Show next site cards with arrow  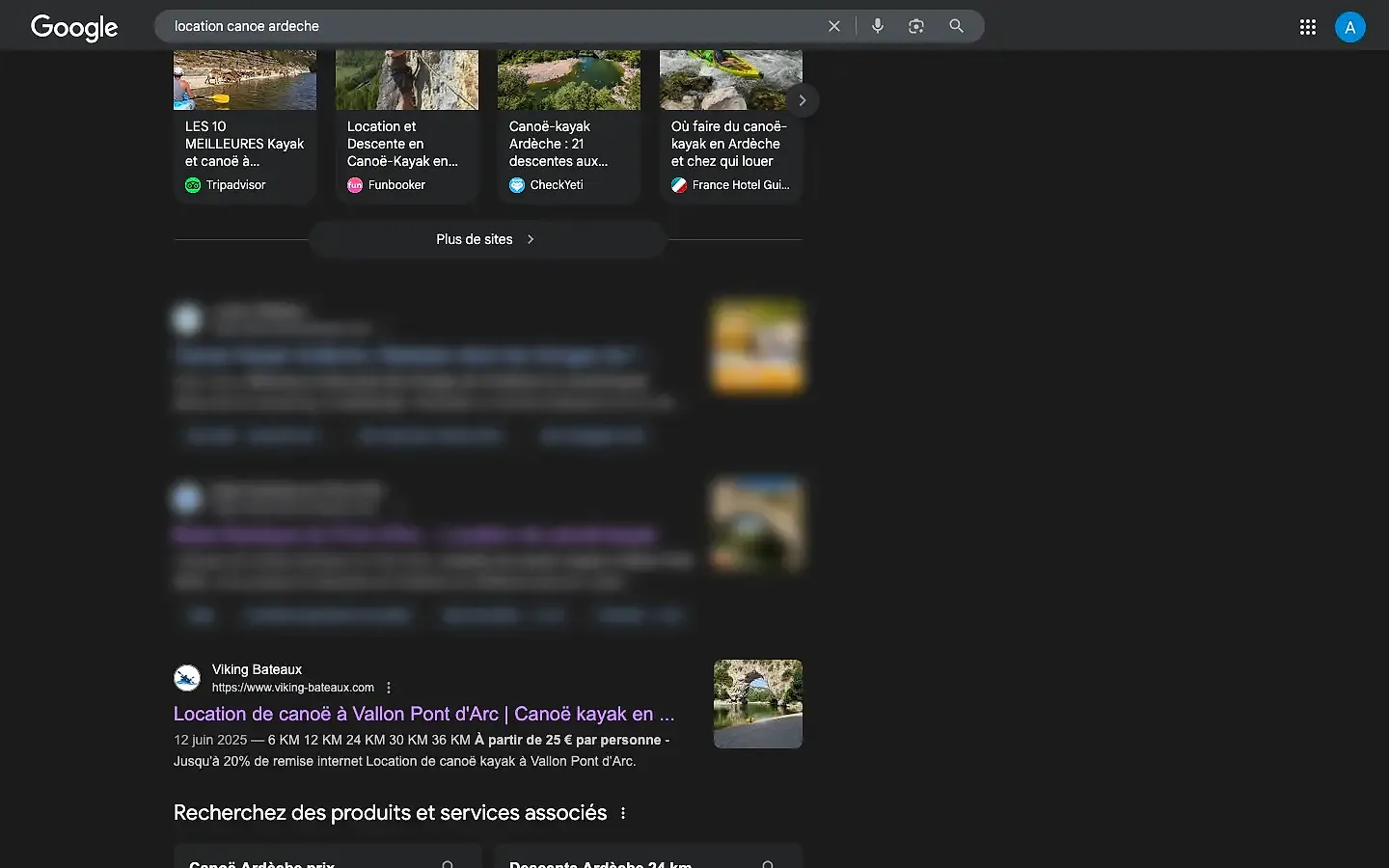803,100
